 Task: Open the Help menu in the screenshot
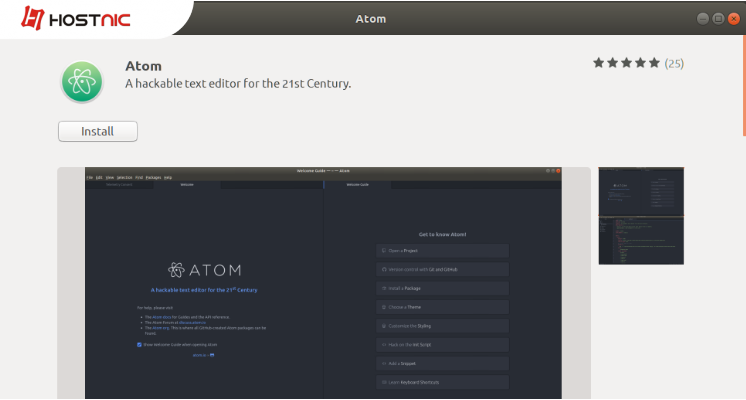tap(168, 177)
